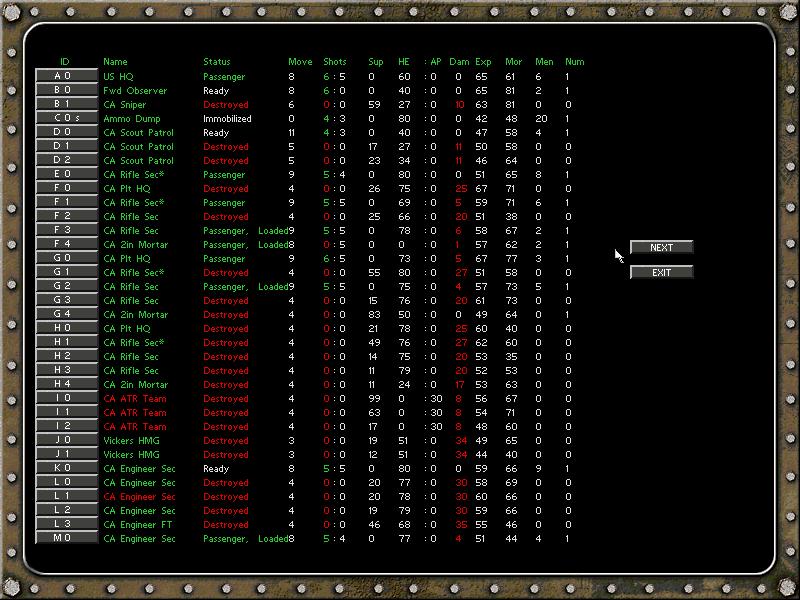Select the H0 CA Plt HQ button
800x600 pixels.
[66, 328]
